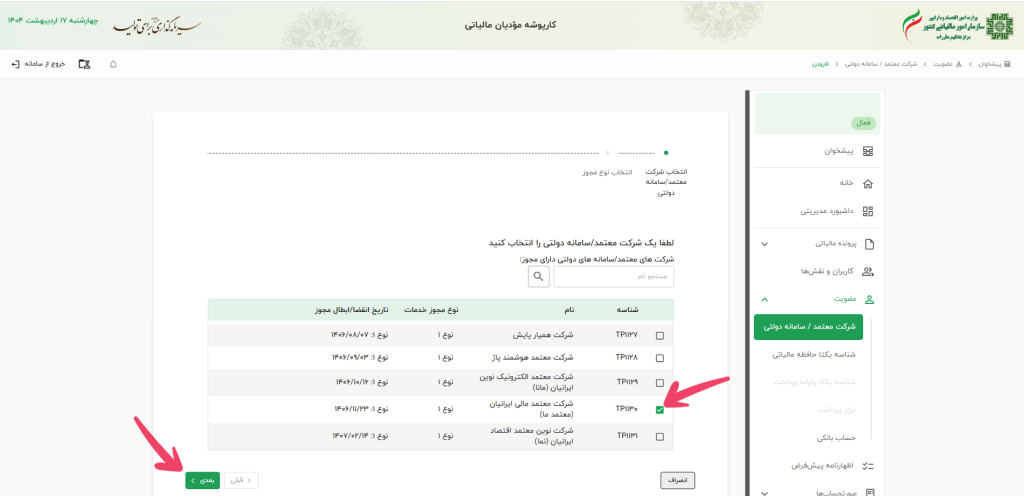Expand the پرونده مالیاتی sidebar section
The width and height of the screenshot is (1024, 496).
point(765,244)
